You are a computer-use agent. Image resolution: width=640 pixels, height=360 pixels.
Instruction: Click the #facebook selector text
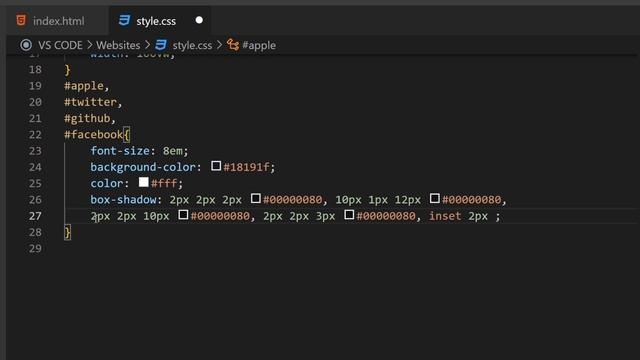coord(93,135)
